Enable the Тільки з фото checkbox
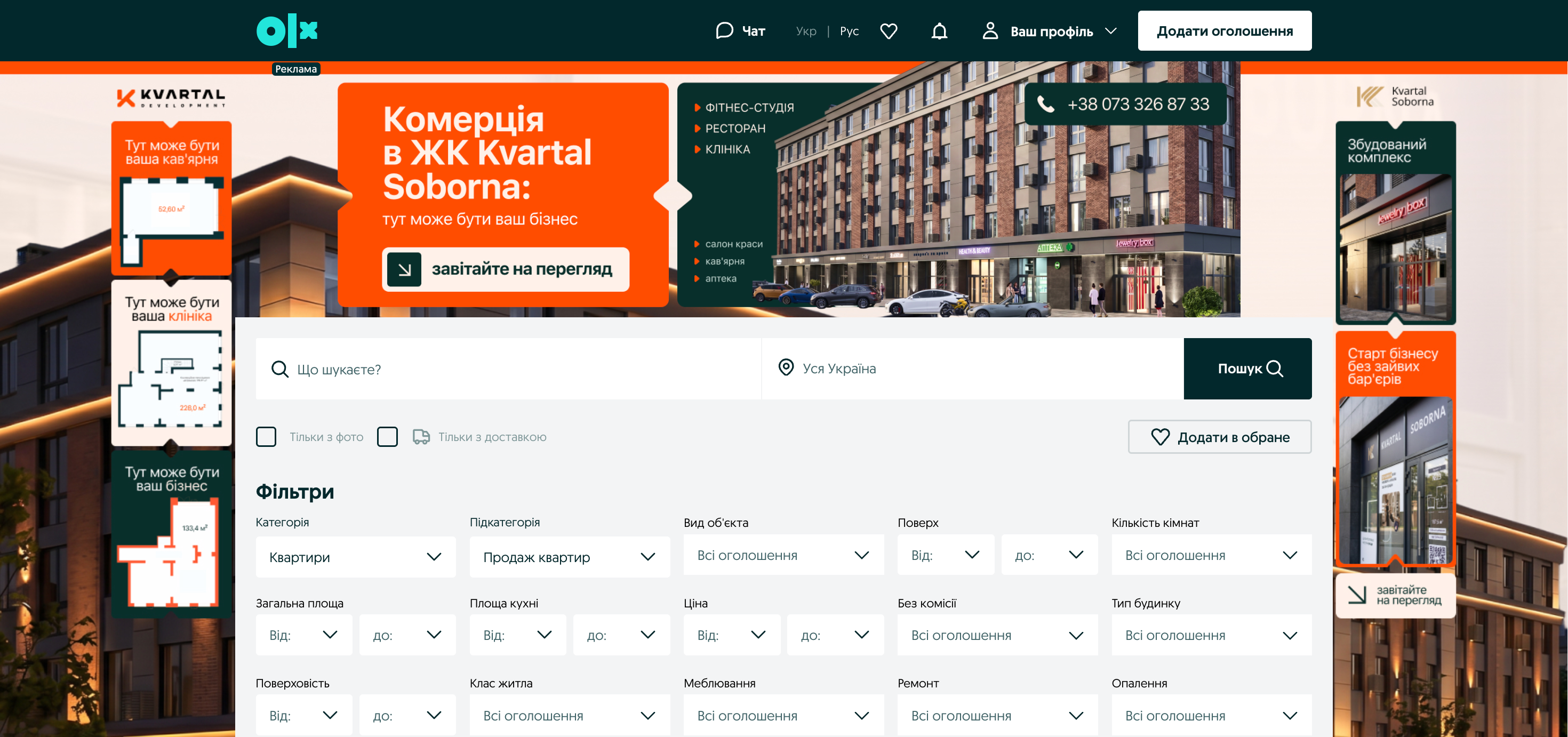The height and width of the screenshot is (737, 1568). (x=266, y=436)
